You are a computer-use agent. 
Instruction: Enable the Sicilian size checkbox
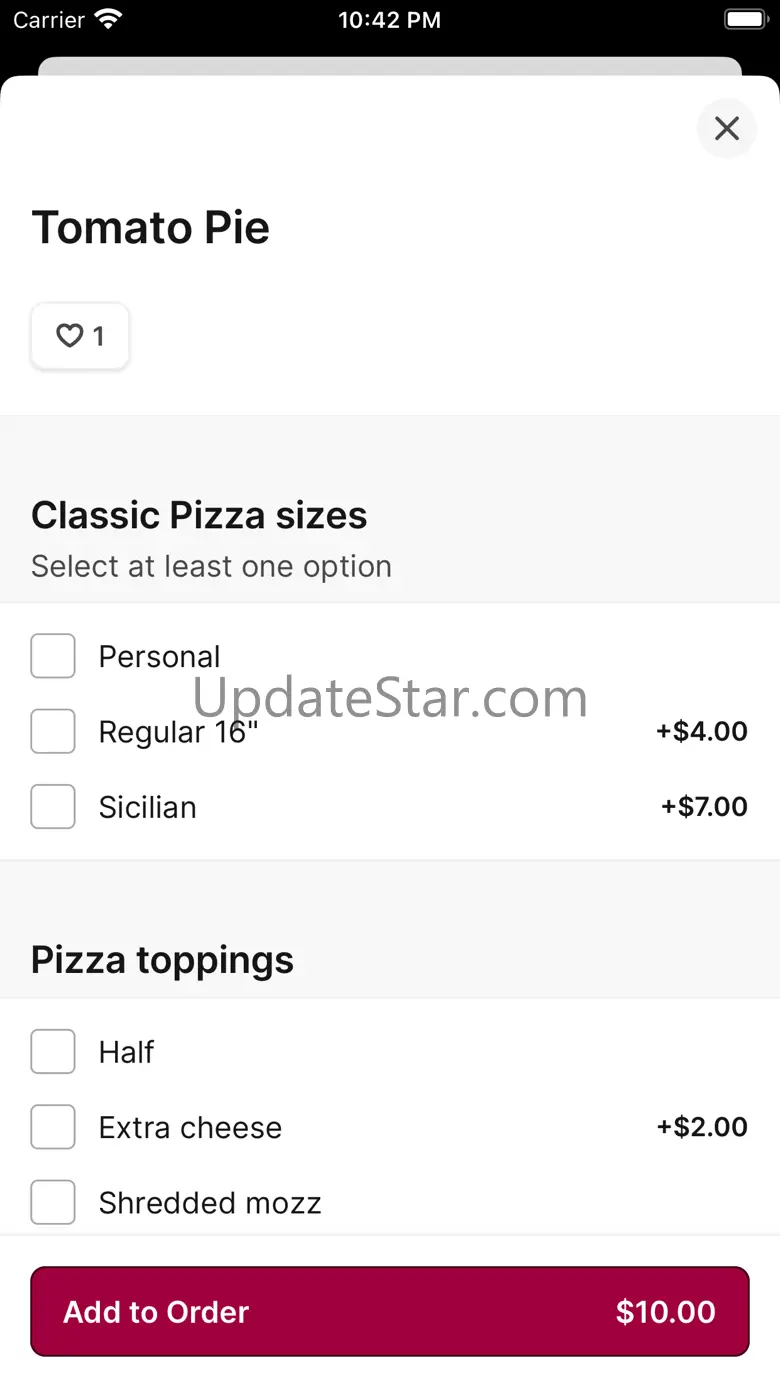[x=53, y=807]
